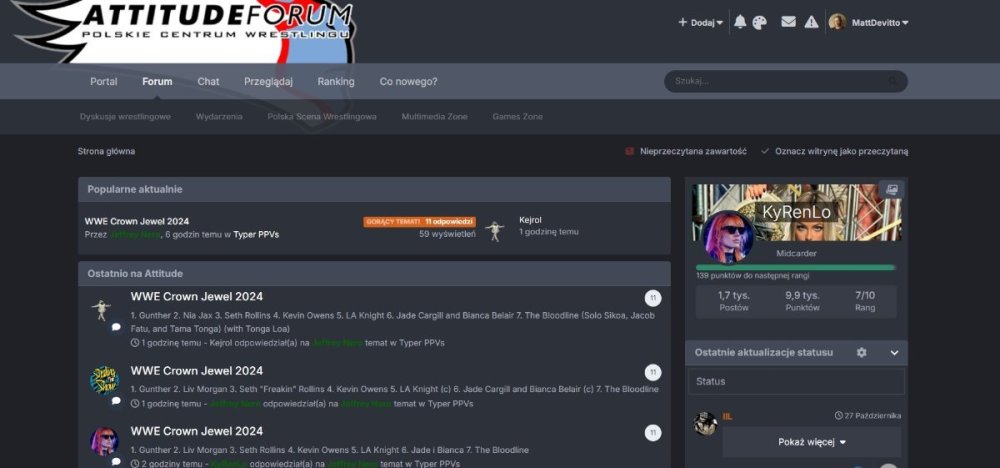The width and height of the screenshot is (1000, 468).
Task: Mark site as read via 'Oznacz witrynę jako przeczytaną'
Action: 834,151
